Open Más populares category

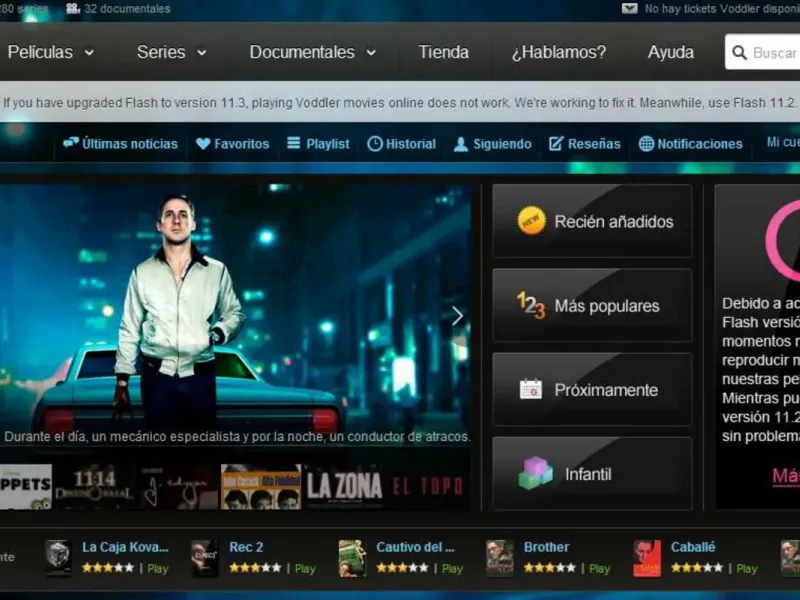pos(592,305)
